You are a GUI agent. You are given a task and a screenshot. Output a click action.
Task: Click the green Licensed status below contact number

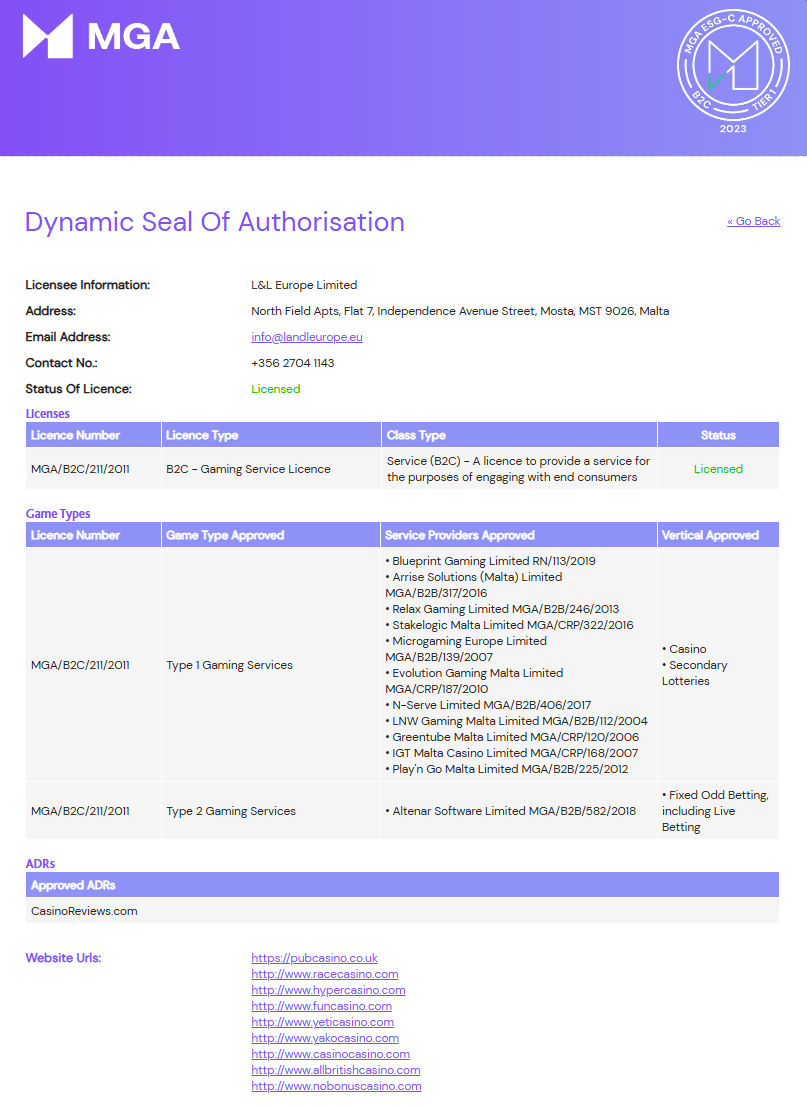click(x=275, y=389)
